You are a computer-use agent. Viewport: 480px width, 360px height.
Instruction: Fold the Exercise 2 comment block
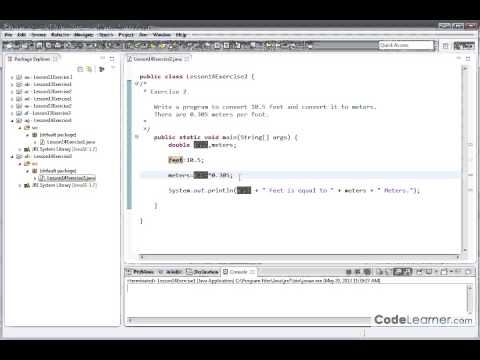[x=137, y=83]
